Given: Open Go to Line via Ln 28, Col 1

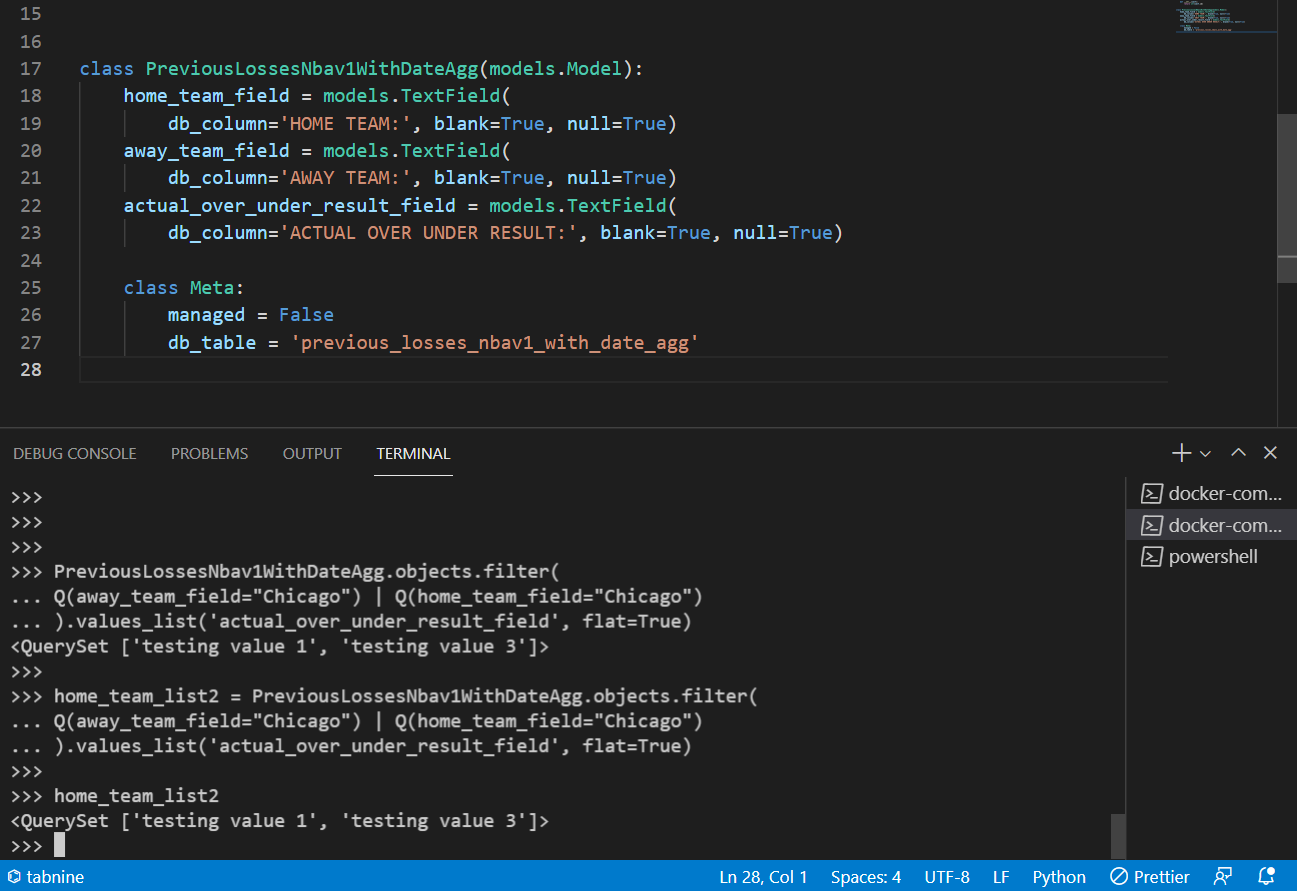Looking at the screenshot, I should (x=763, y=877).
